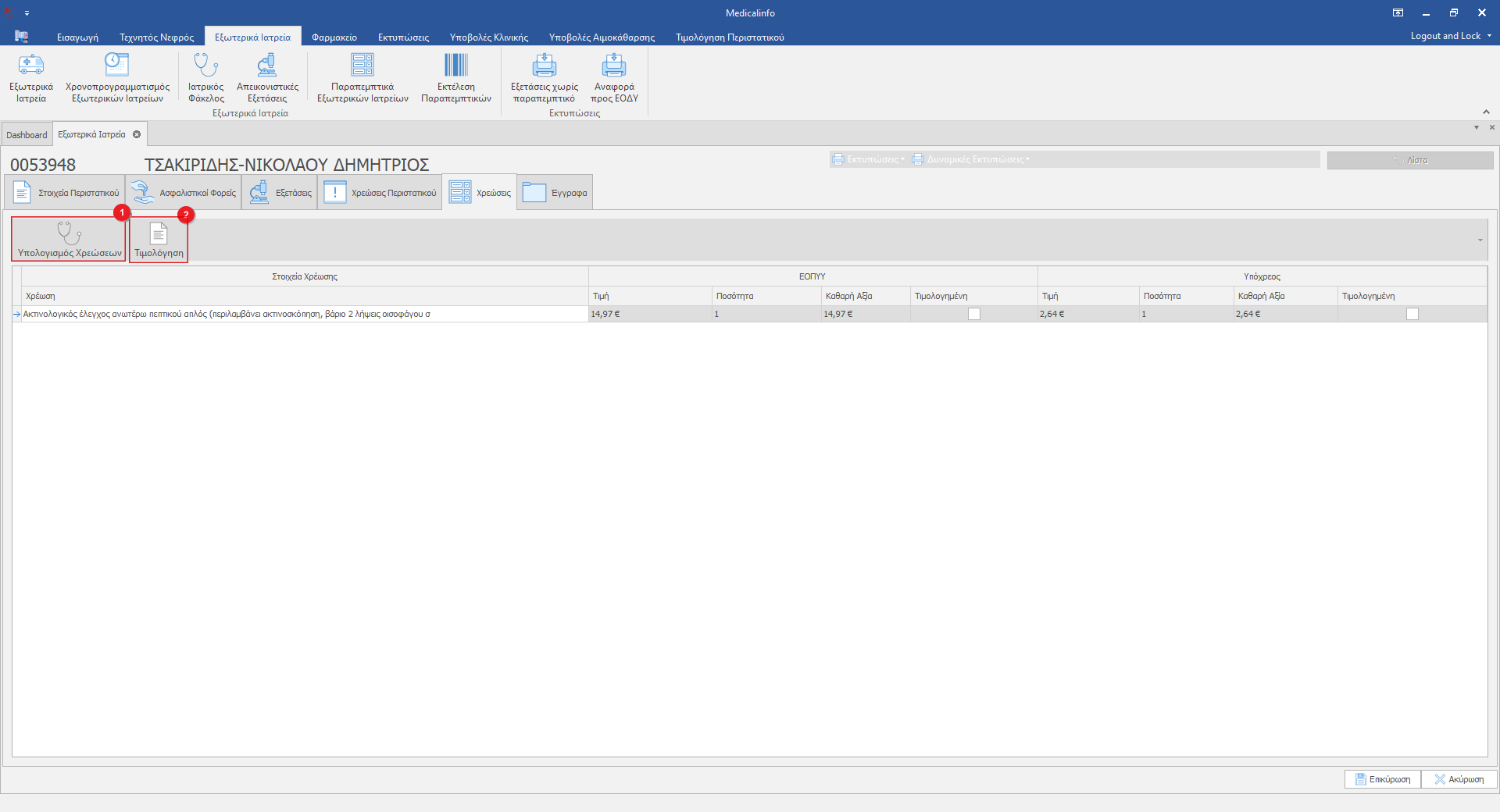Open Ιατρικός Φάκελος stethoscope icon
The width and height of the screenshot is (1500, 812).
tap(206, 78)
